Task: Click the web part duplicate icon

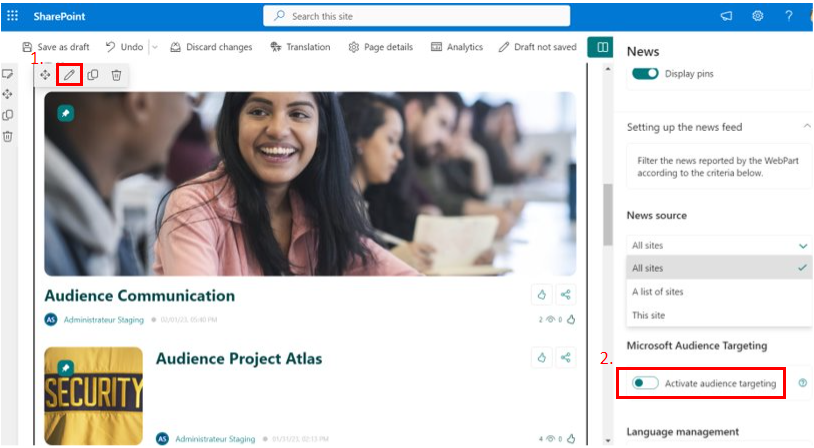Action: 93,75
